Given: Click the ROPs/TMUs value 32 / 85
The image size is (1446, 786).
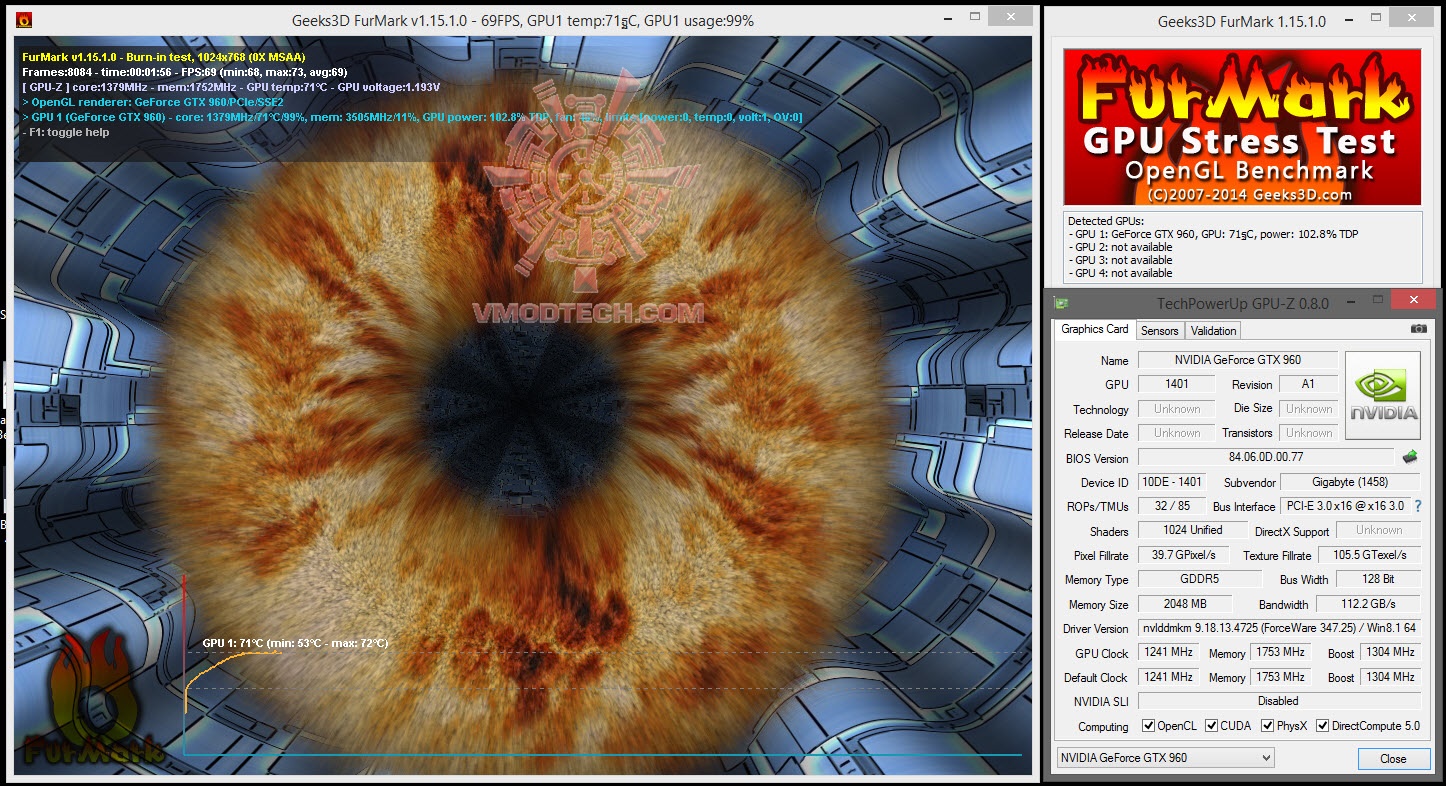Looking at the screenshot, I should pos(1171,506).
